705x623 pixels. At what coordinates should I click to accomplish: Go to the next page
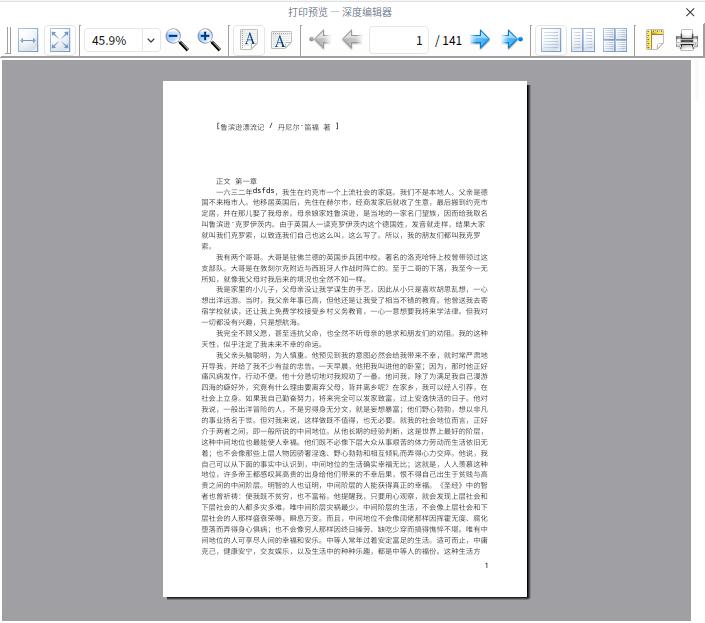[x=481, y=40]
